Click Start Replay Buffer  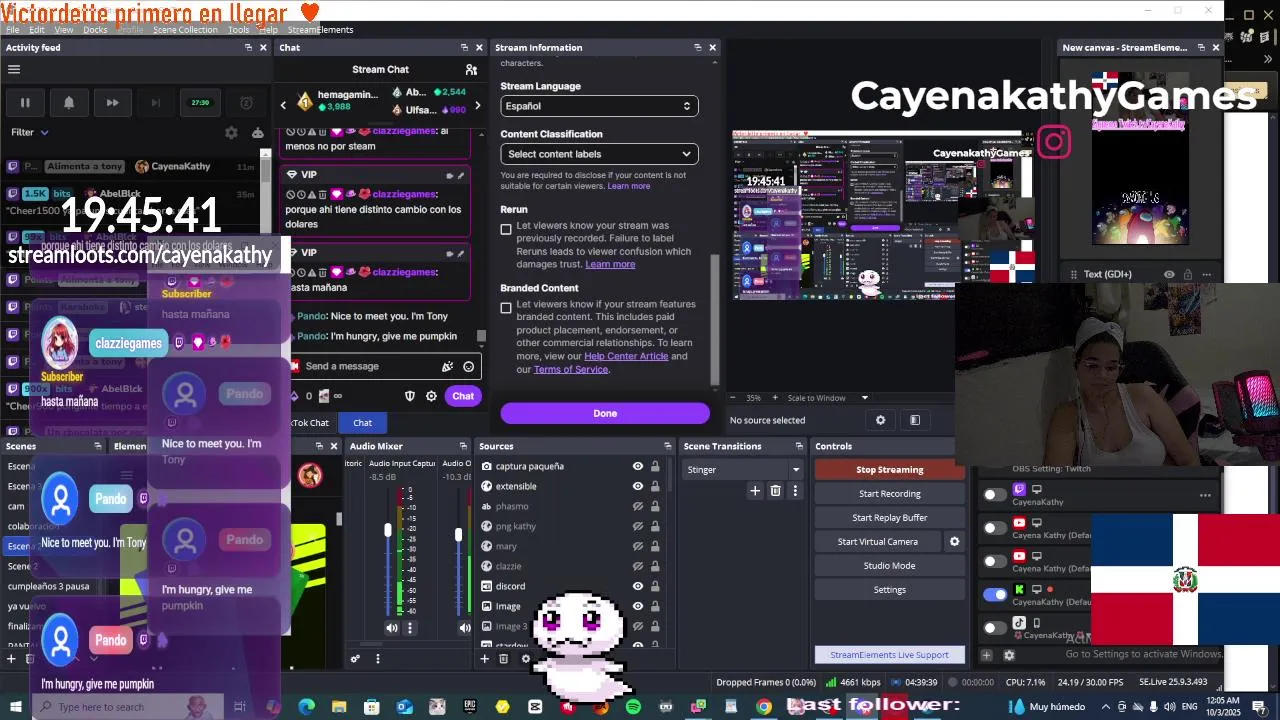(889, 518)
